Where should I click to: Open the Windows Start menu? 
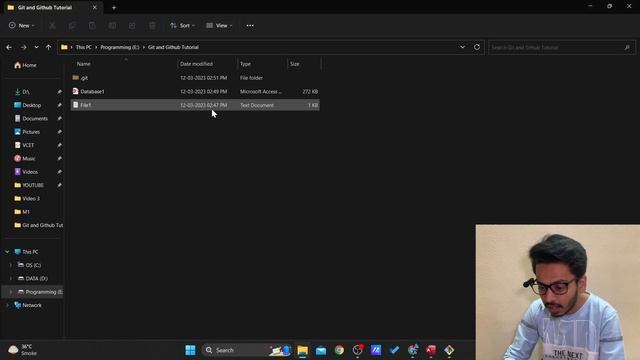(190, 350)
